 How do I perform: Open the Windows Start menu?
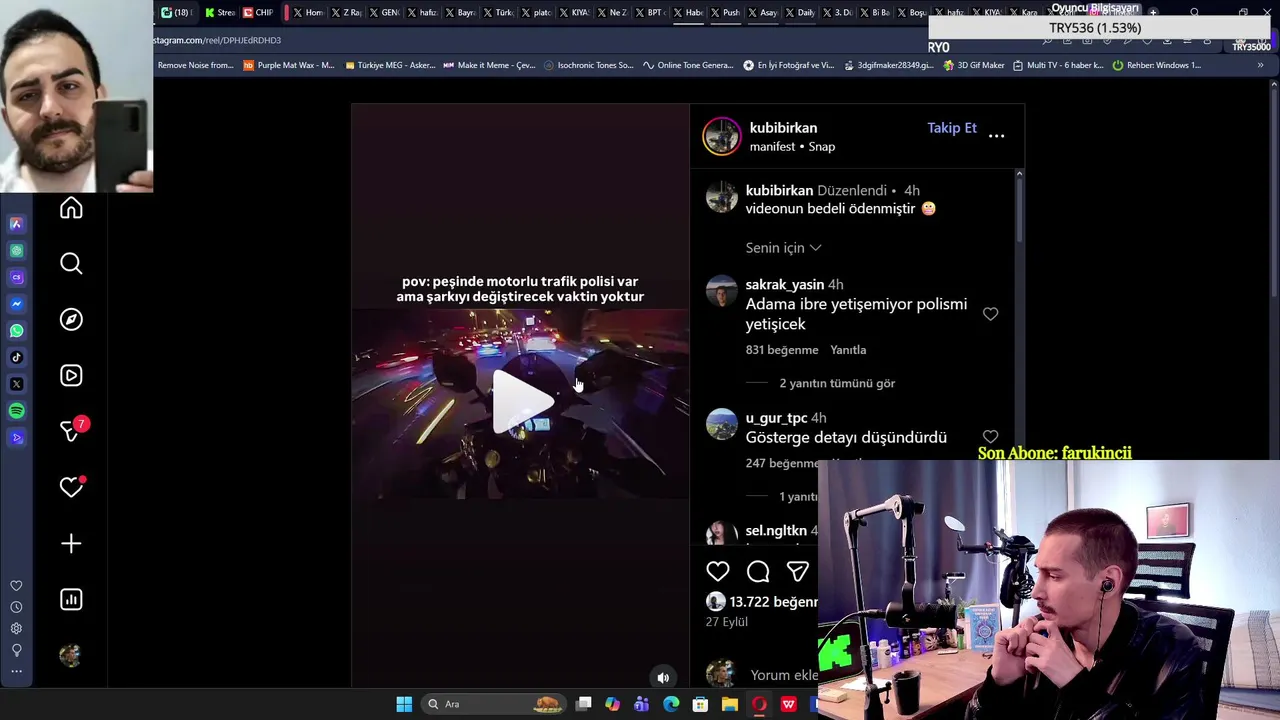click(404, 704)
